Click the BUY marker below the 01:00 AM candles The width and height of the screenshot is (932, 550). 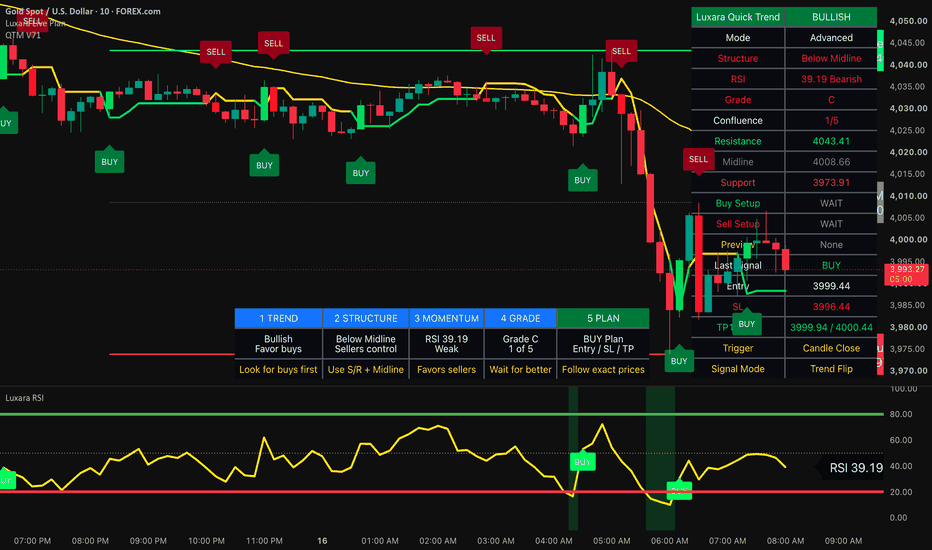point(361,172)
